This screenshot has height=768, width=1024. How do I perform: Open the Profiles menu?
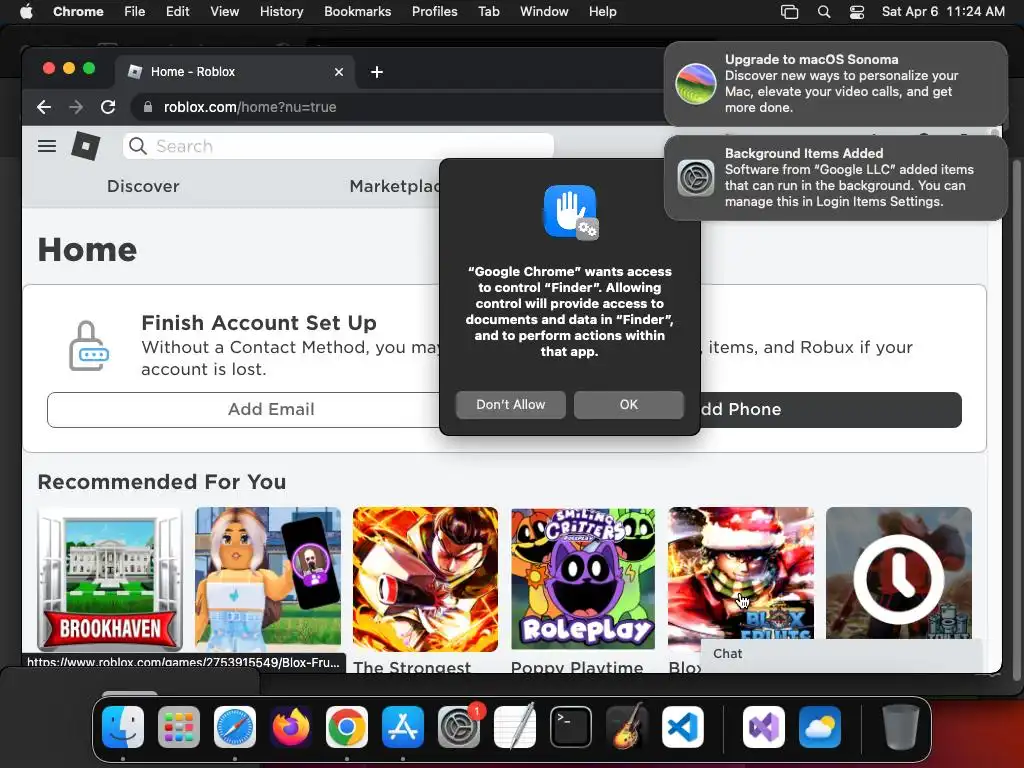pos(434,12)
